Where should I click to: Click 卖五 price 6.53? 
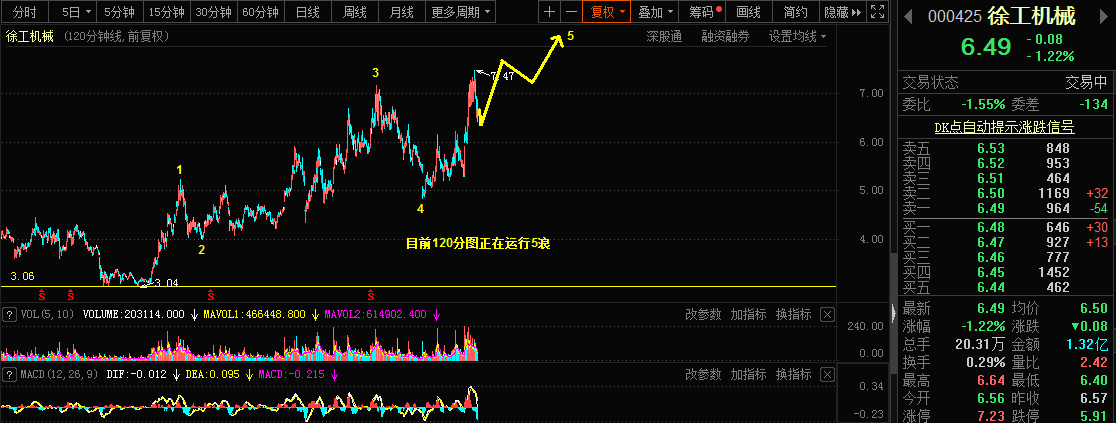(991, 148)
